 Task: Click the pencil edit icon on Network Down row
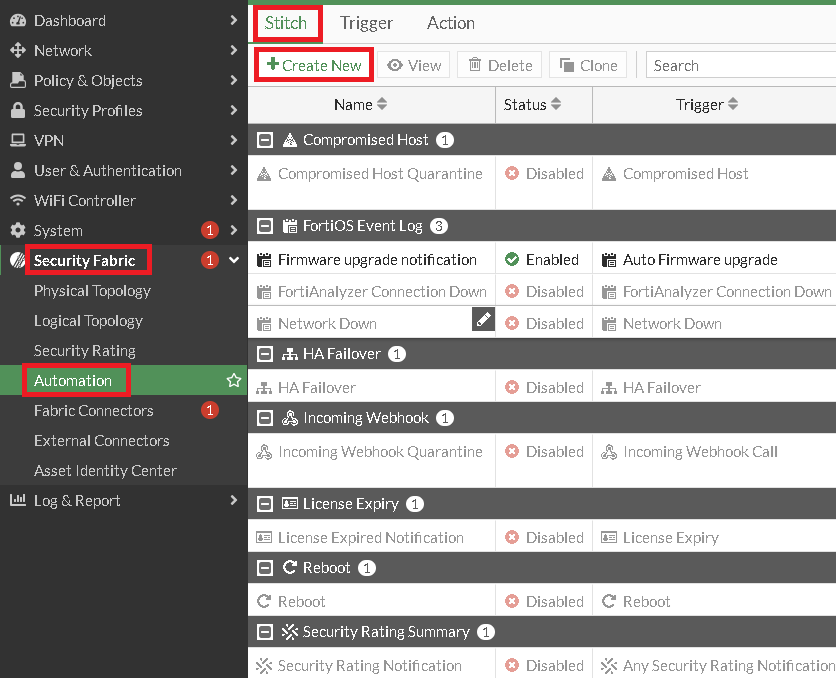(483, 319)
